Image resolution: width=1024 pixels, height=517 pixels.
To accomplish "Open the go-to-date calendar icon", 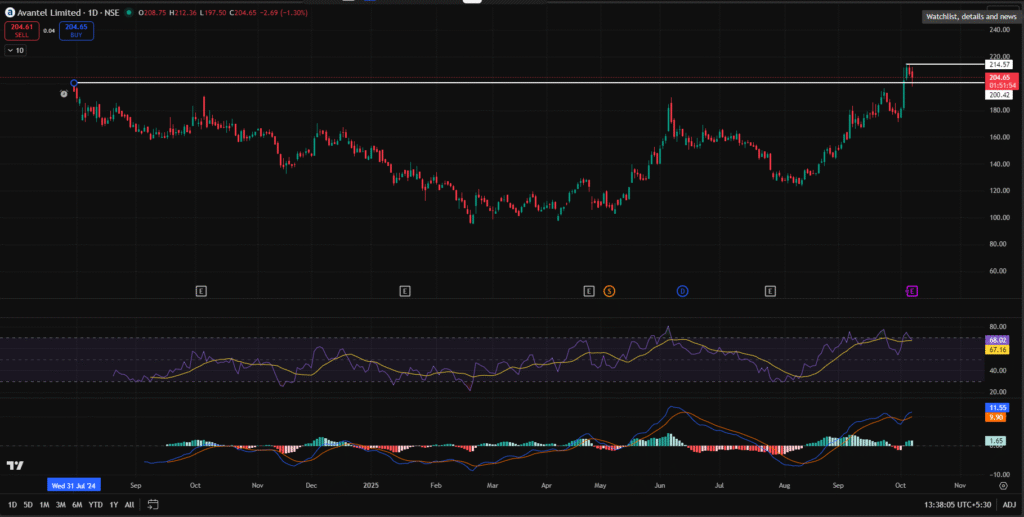I will tap(153, 504).
